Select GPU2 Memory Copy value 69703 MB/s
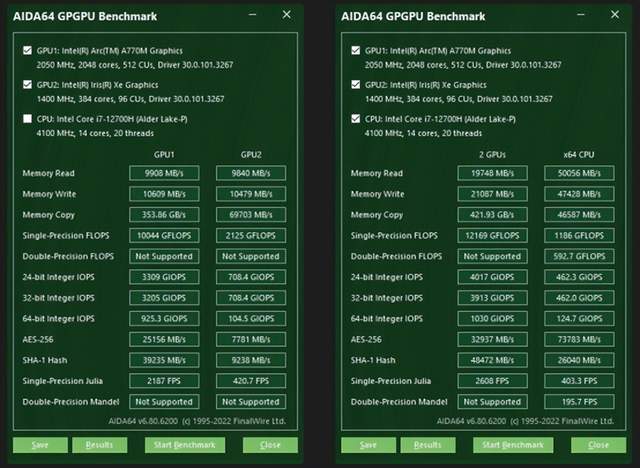Image resolution: width=640 pixels, height=468 pixels. 251,215
